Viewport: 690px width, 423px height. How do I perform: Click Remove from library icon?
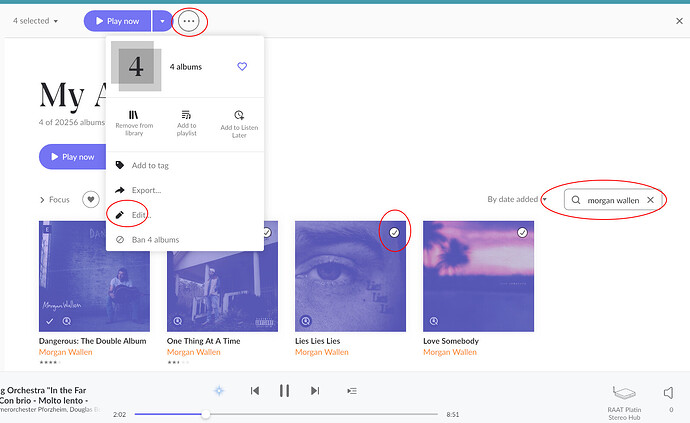134,115
